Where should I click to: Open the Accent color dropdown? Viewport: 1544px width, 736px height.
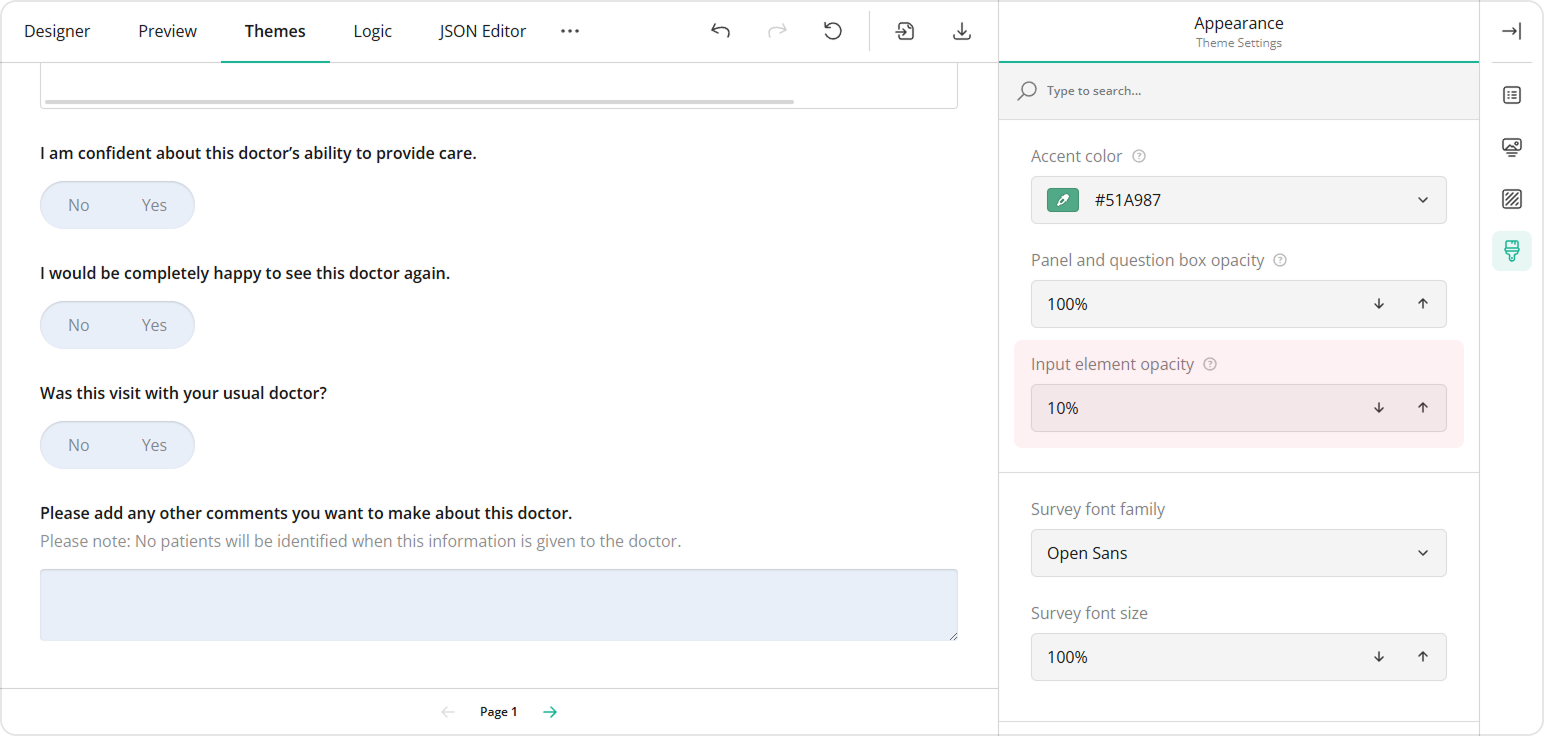tap(1422, 200)
